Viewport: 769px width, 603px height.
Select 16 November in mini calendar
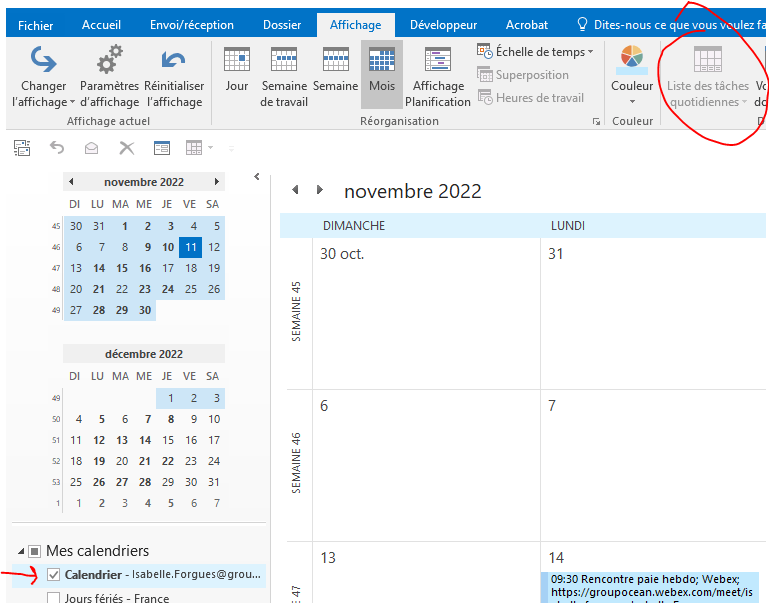pyautogui.click(x=145, y=268)
